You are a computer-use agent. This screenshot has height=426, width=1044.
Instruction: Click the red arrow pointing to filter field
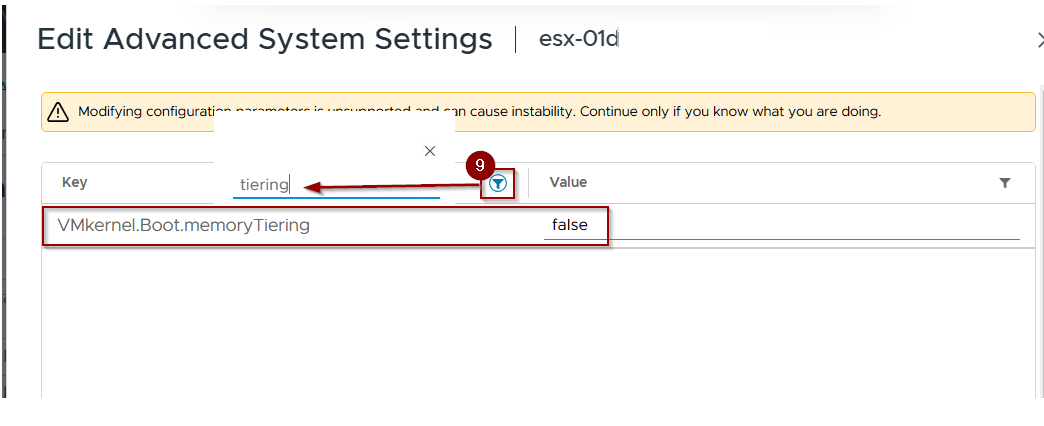click(390, 186)
